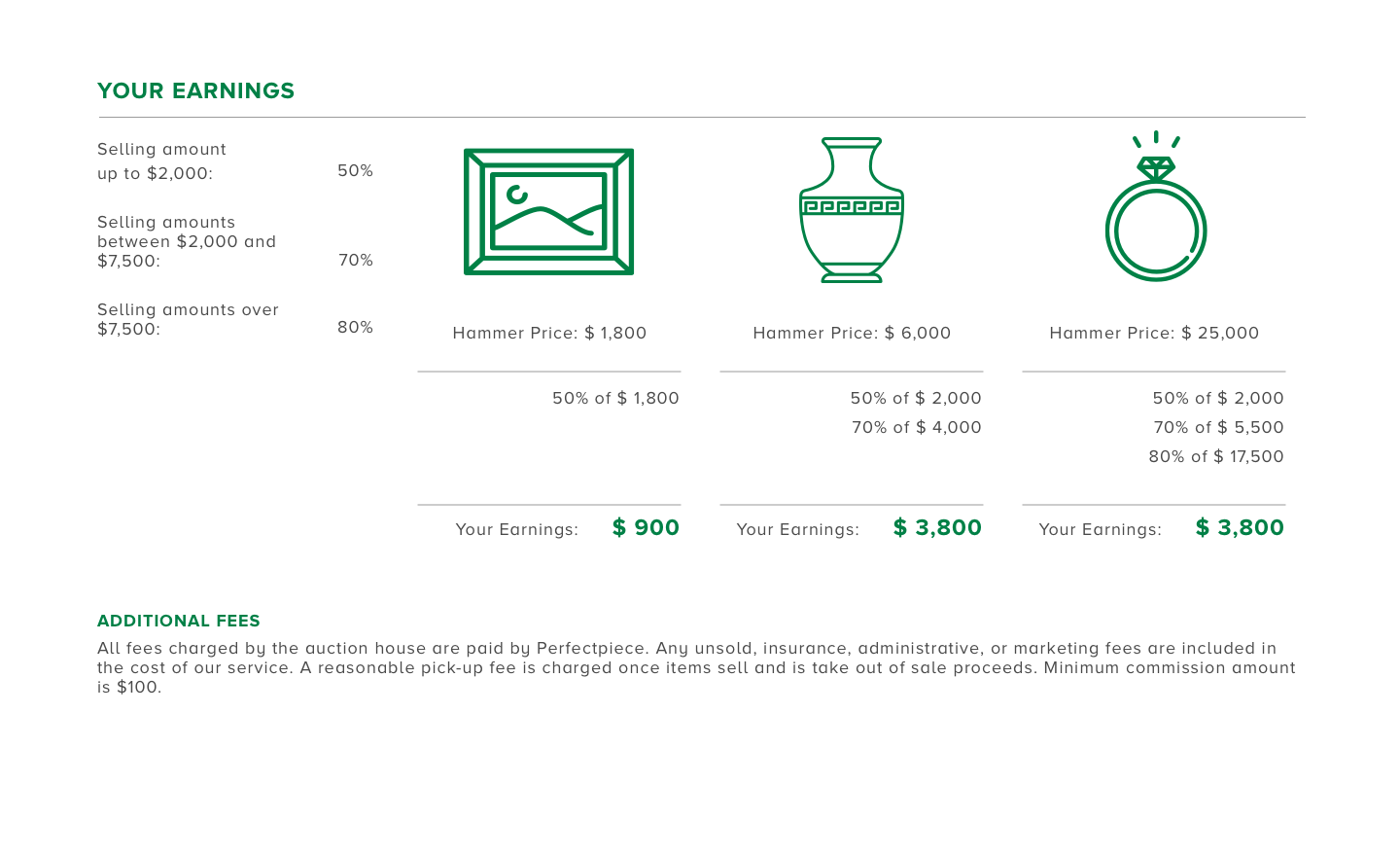Click the Greek vase icon
Image resolution: width=1400 pixels, height=856 pixels.
pyautogui.click(x=852, y=210)
